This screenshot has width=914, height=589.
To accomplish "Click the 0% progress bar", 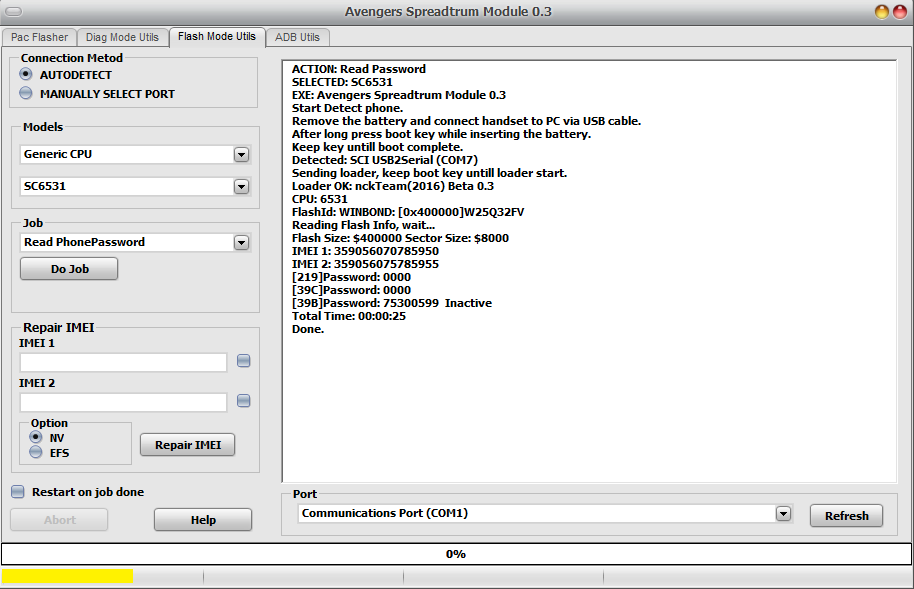I will [x=456, y=554].
